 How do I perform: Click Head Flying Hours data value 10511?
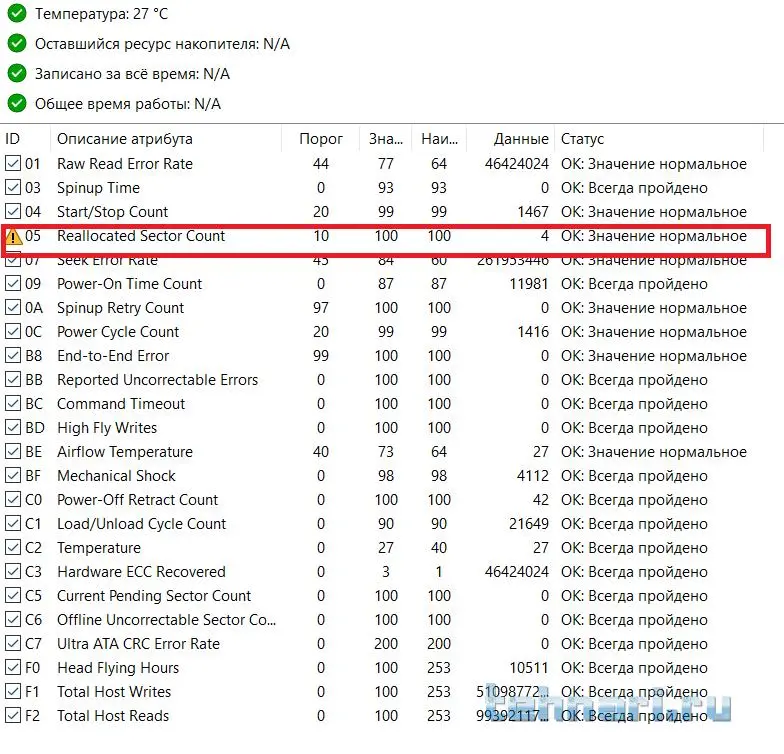(x=529, y=668)
